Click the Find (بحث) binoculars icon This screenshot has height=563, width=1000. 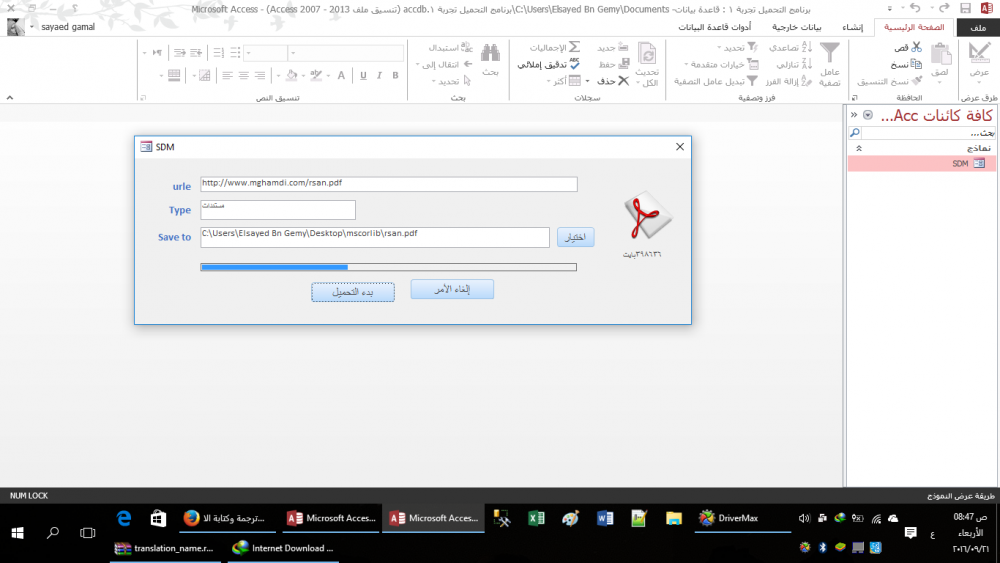(x=490, y=53)
